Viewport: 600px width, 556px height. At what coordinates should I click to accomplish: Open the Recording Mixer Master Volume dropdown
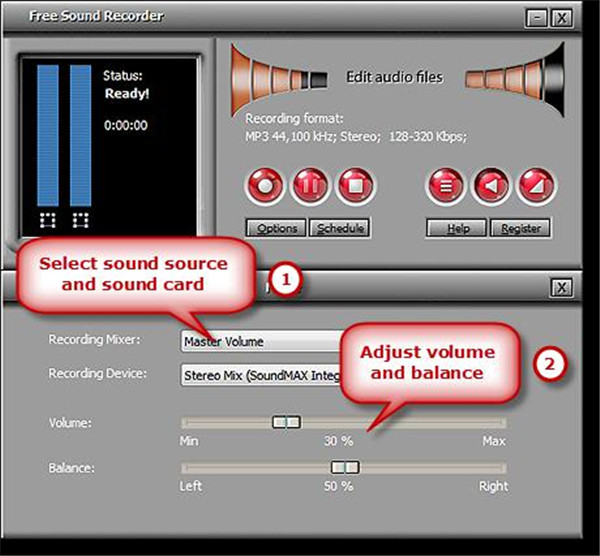pos(261,341)
